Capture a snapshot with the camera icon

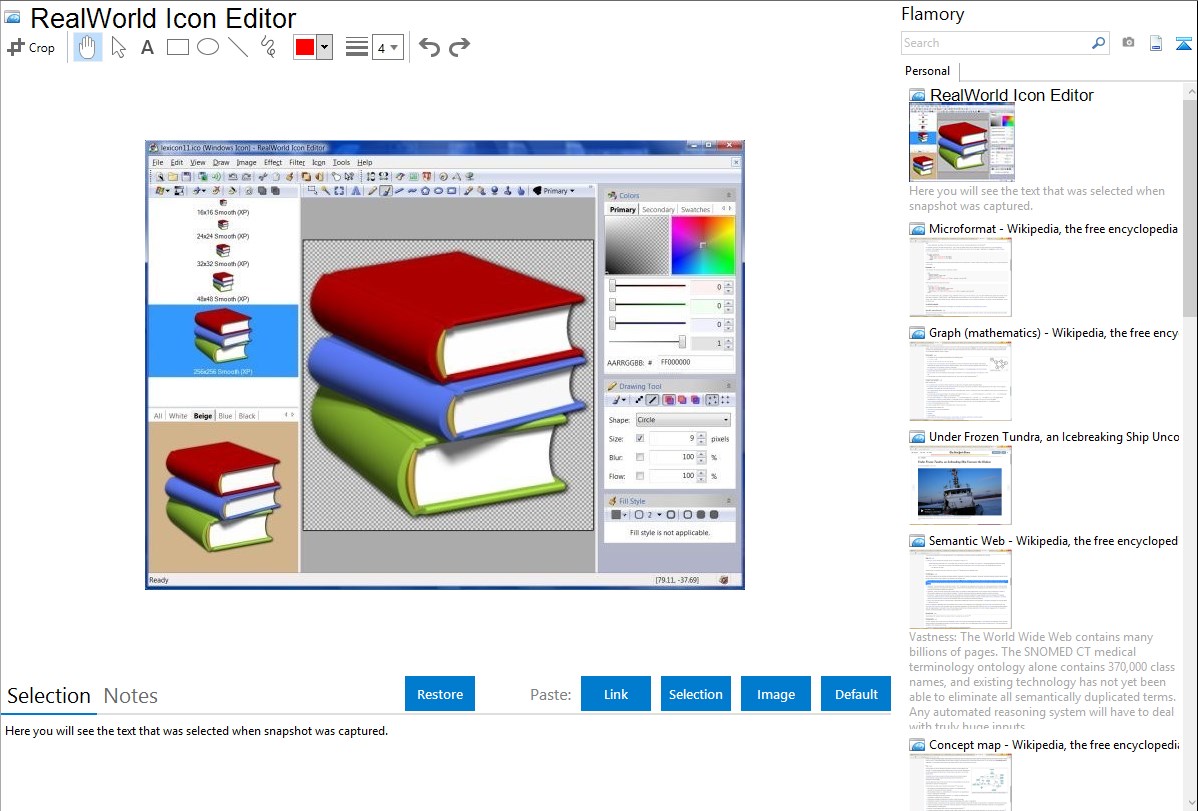click(1128, 43)
